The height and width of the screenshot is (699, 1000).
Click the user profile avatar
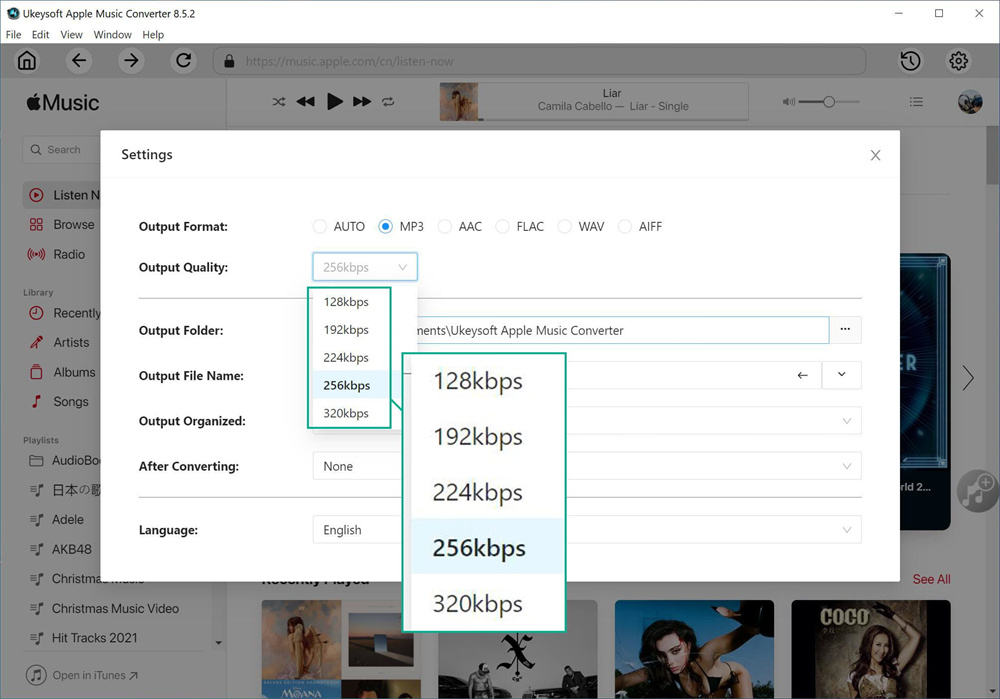(969, 102)
